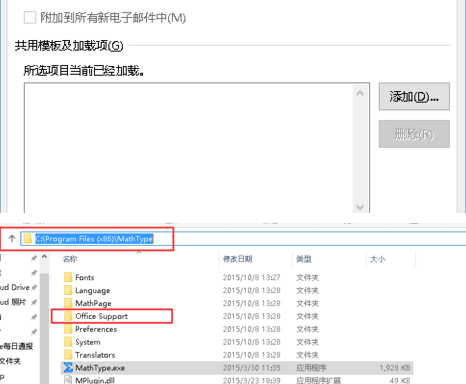Image resolution: width=466 pixels, height=384 pixels.
Task: Click the MathPage folder name
Action: (93, 303)
